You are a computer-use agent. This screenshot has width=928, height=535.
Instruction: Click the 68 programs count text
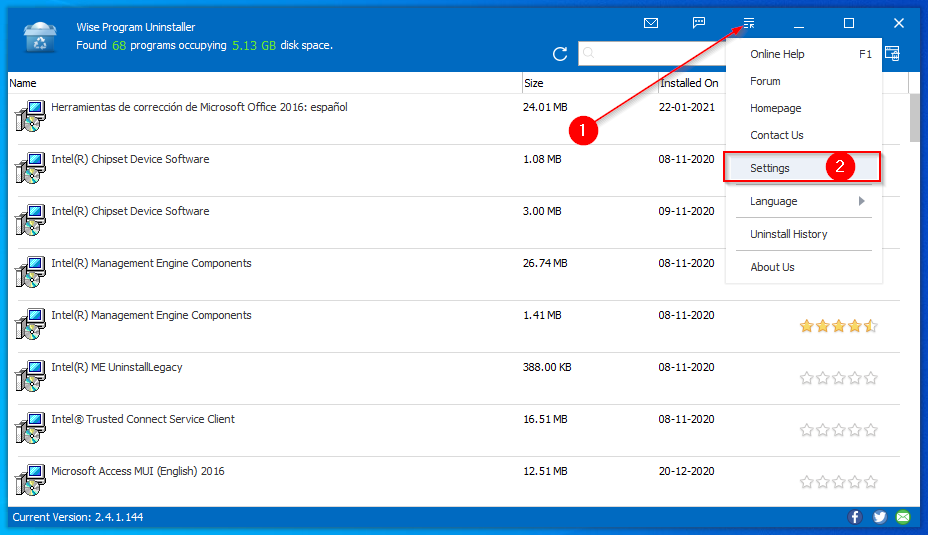[119, 46]
